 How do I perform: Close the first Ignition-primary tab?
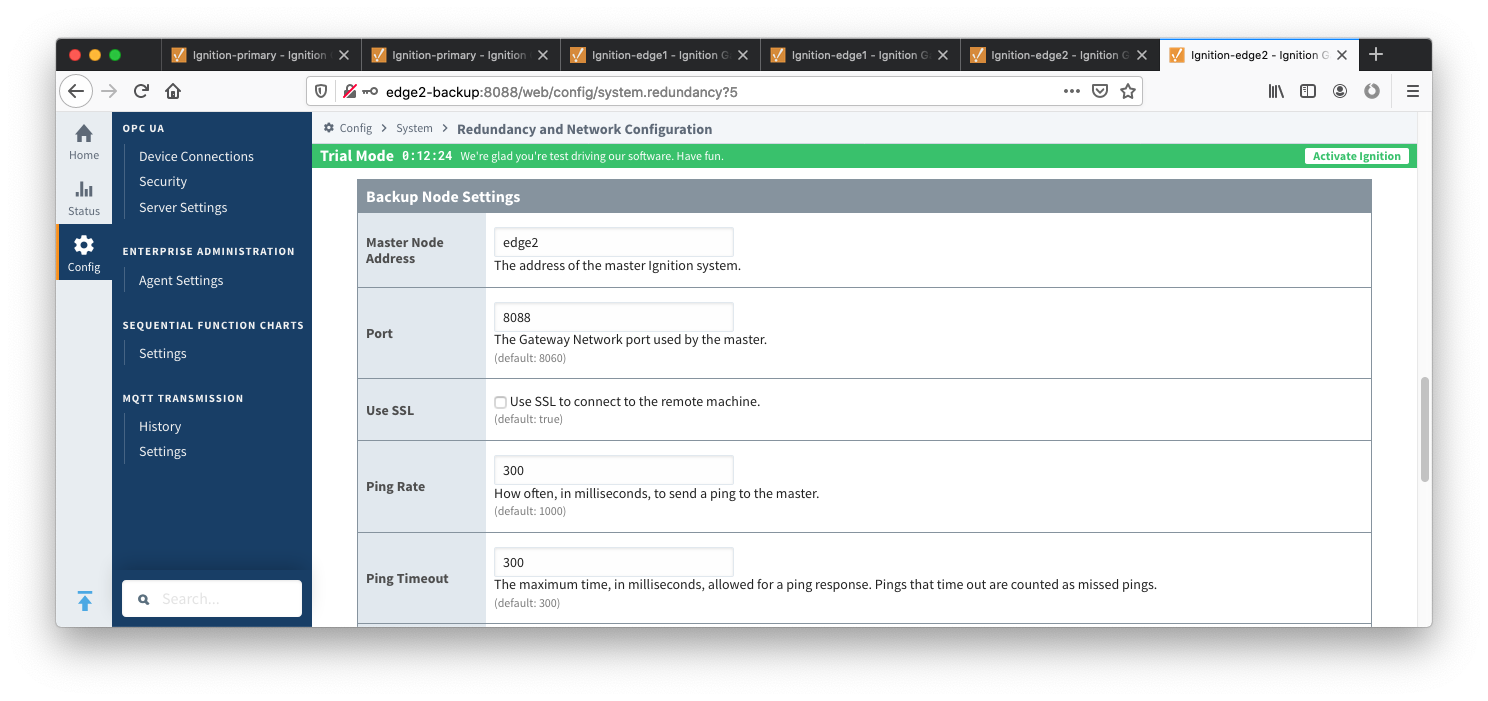(343, 55)
